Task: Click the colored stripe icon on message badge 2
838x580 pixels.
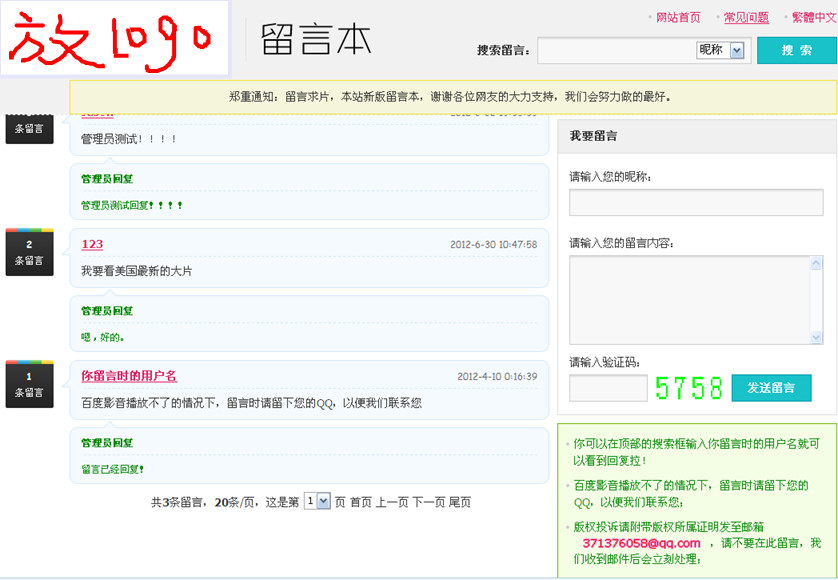Action: tap(30, 230)
